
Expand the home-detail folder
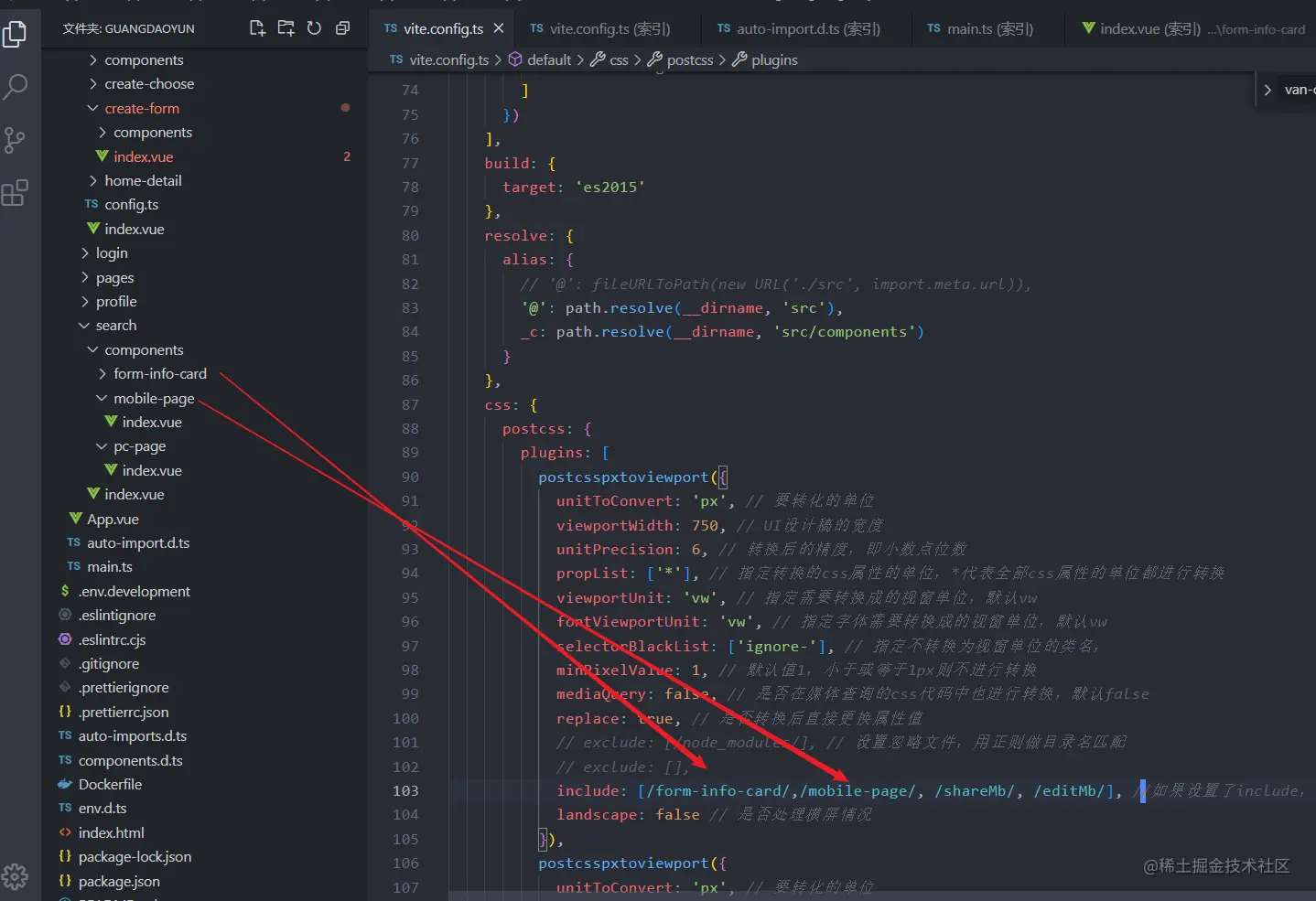(143, 181)
